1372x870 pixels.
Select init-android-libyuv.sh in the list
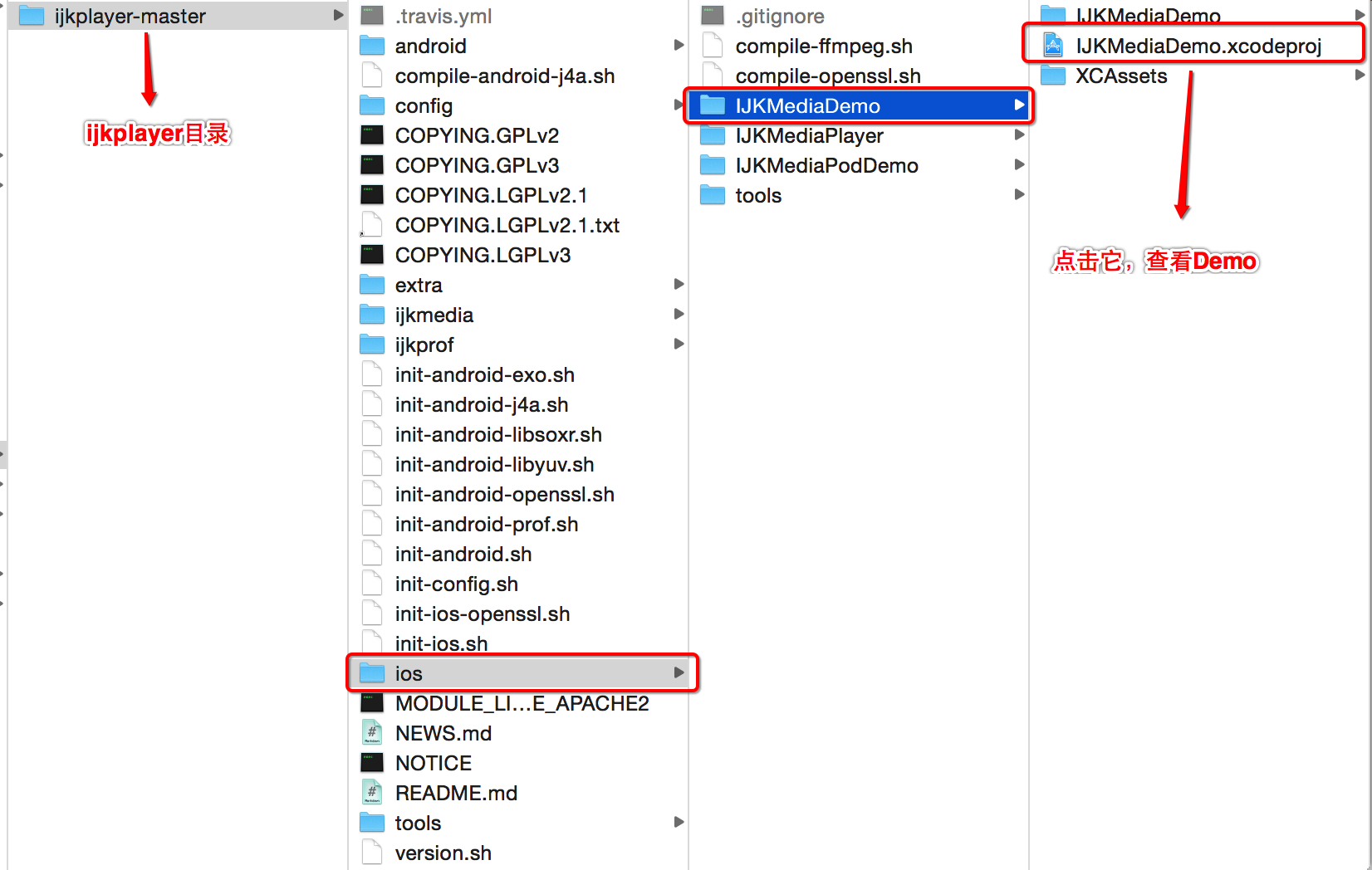point(494,465)
